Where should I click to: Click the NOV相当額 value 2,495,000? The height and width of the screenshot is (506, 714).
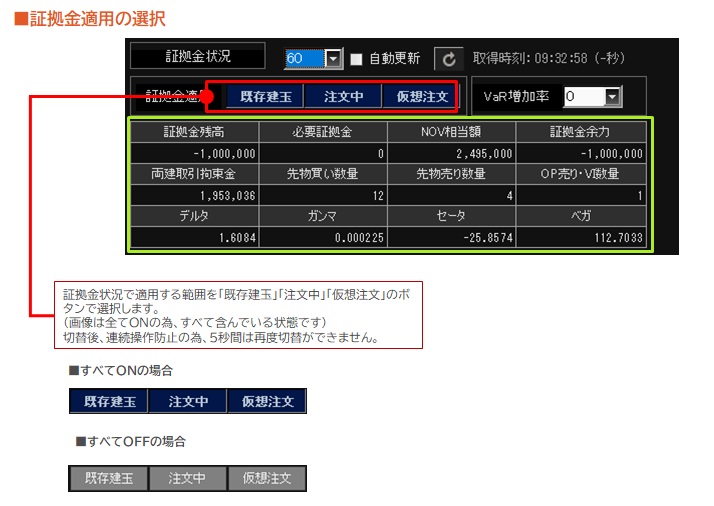coord(451,153)
